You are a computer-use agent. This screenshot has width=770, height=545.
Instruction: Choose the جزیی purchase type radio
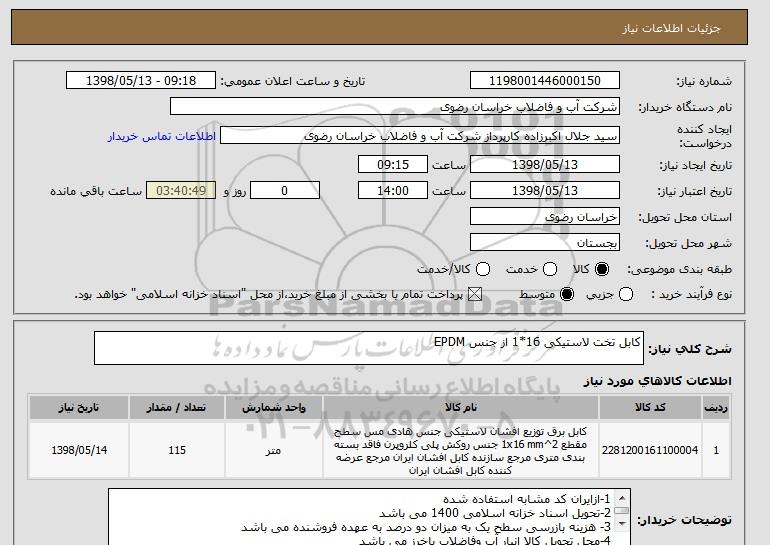(x=626, y=295)
